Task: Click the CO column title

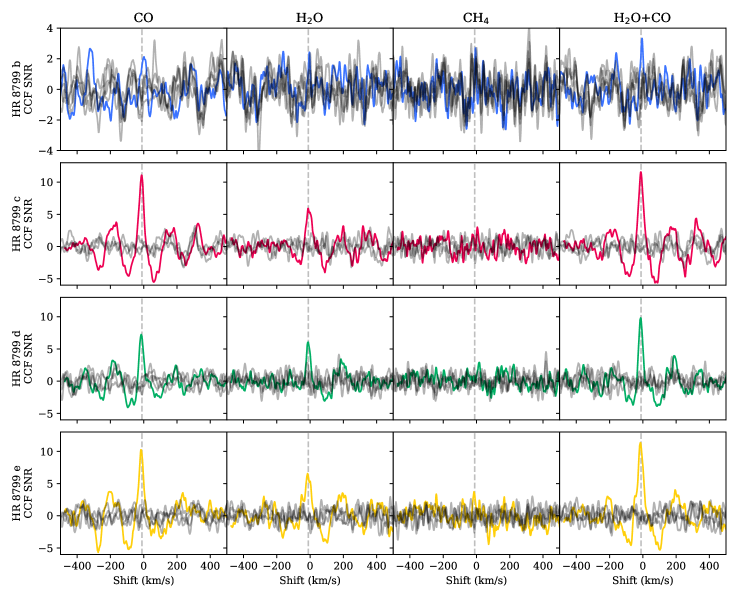Action: (x=143, y=18)
